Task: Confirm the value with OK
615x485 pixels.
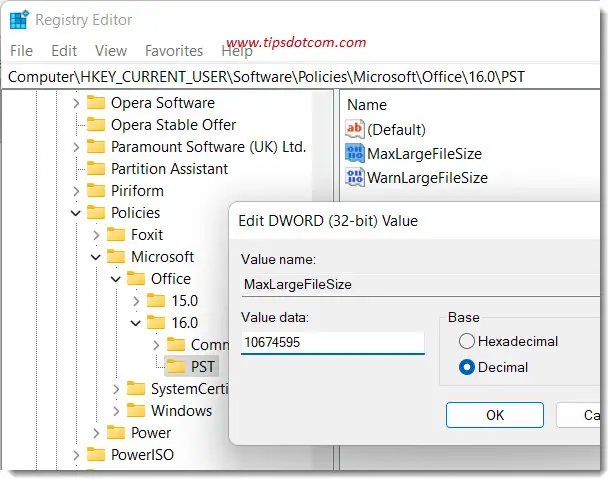Action: click(x=495, y=415)
